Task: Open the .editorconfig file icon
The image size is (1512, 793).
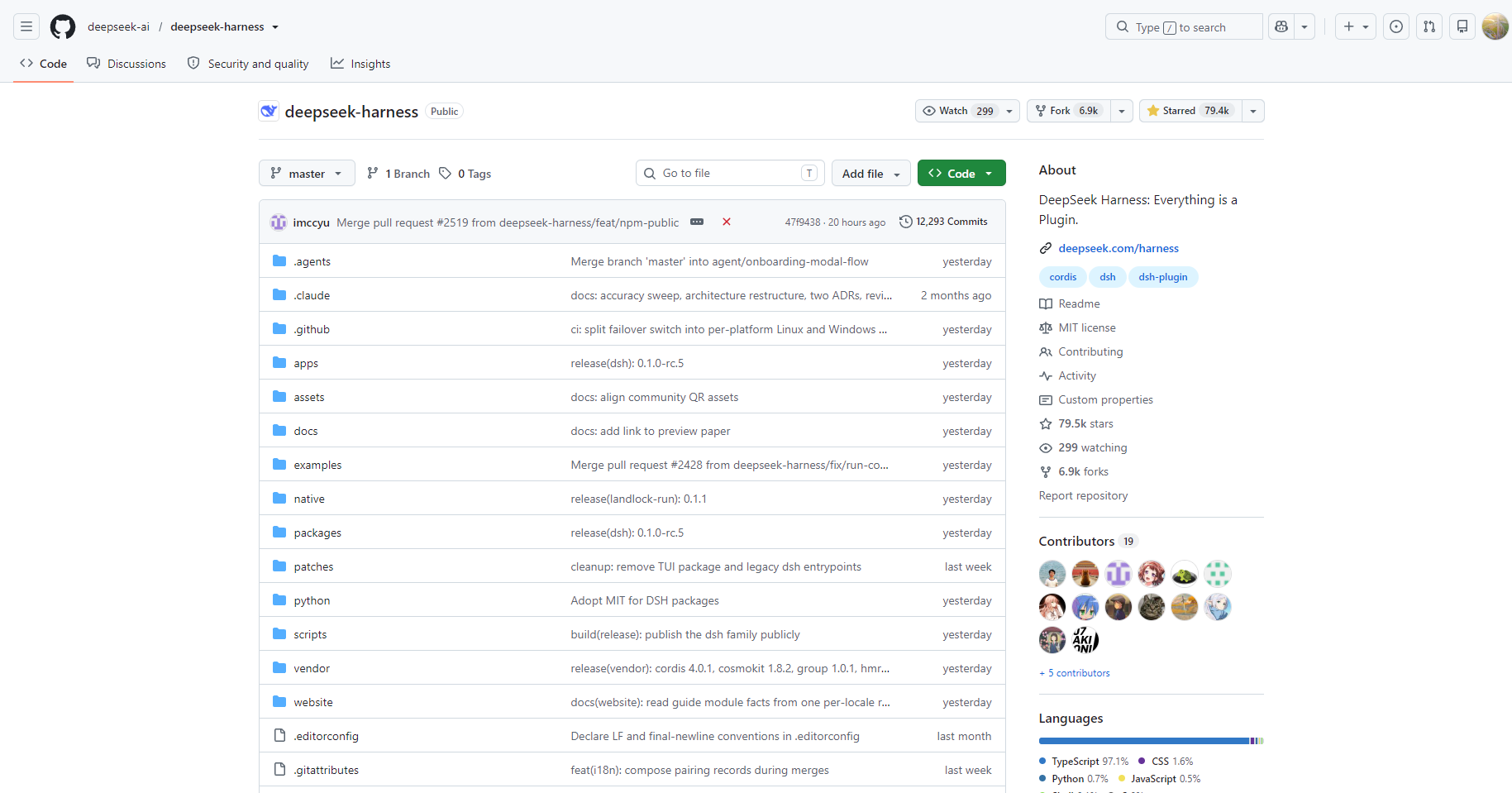Action: click(x=279, y=736)
